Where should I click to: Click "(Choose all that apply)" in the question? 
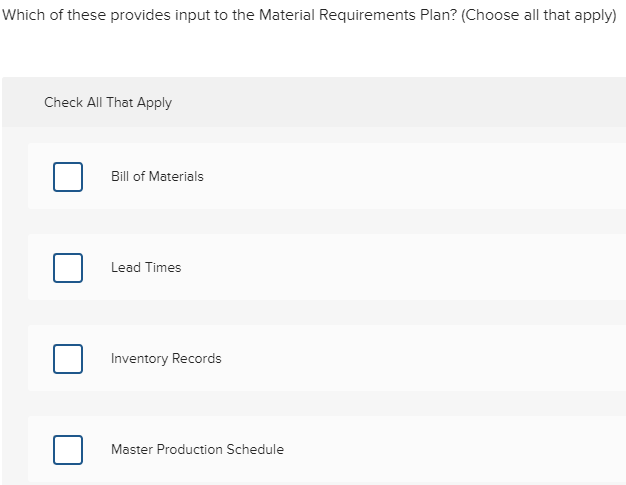pyautogui.click(x=539, y=17)
